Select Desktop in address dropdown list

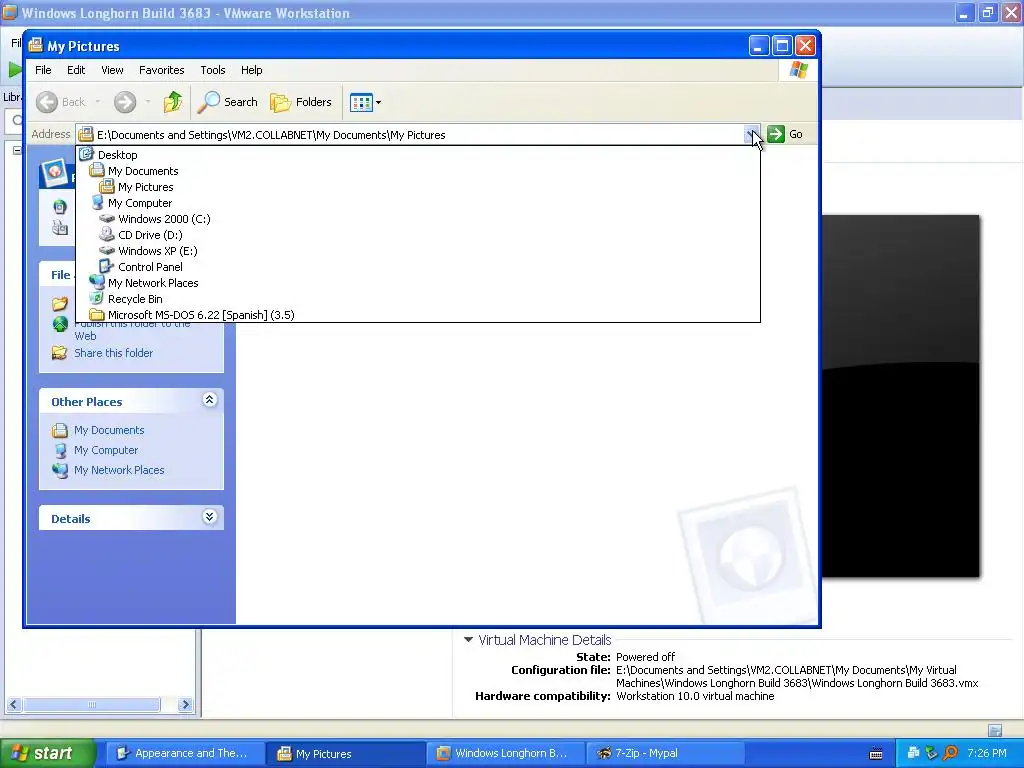tap(418, 155)
